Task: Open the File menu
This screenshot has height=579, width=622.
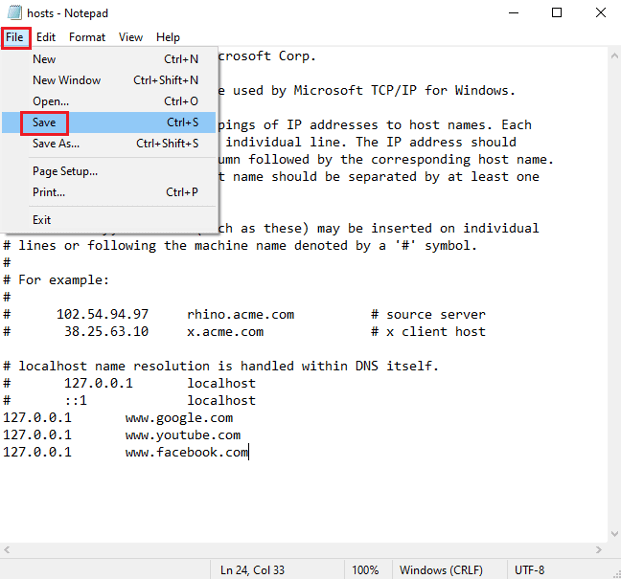Action: [15, 37]
